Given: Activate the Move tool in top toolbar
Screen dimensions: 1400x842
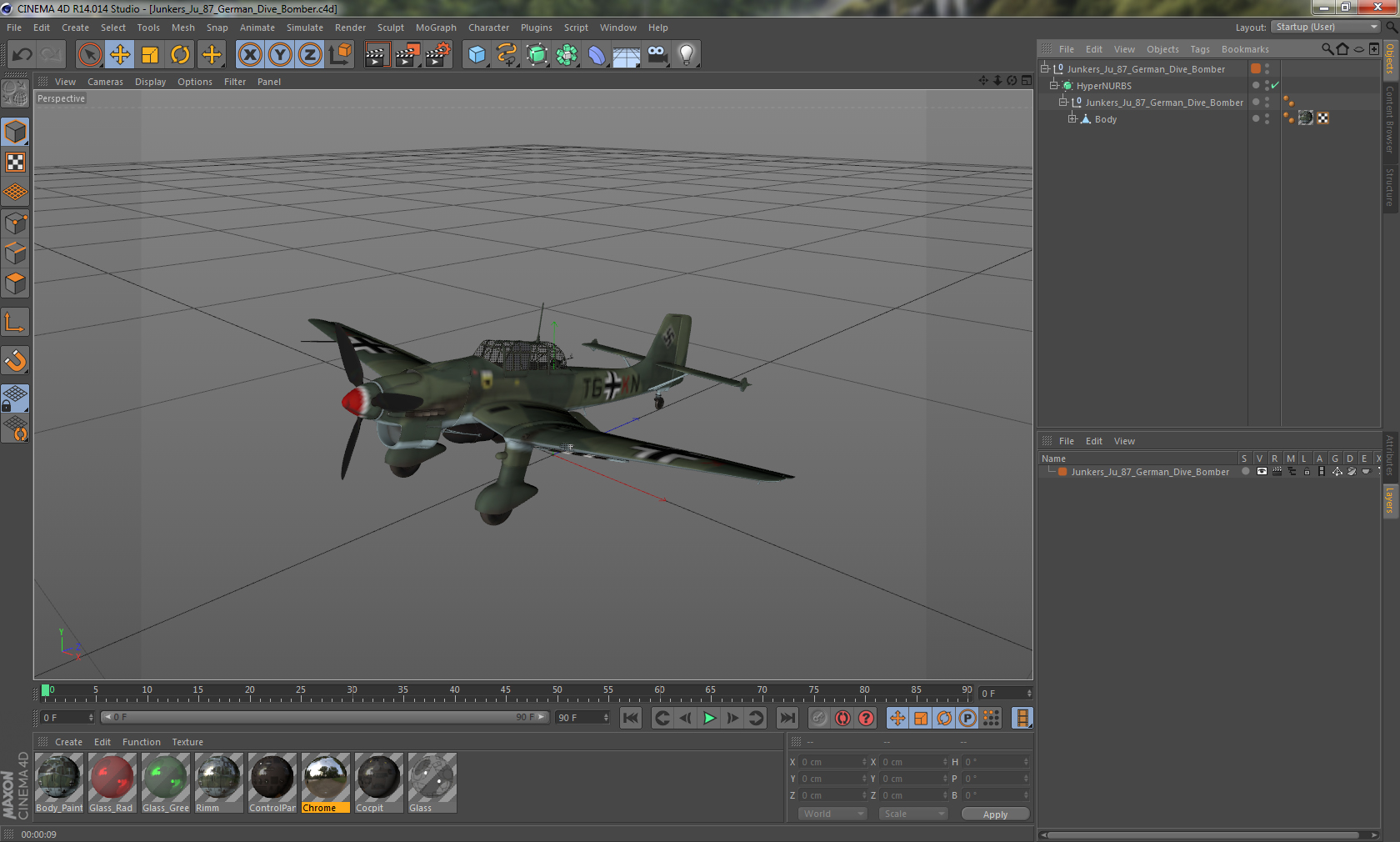Looking at the screenshot, I should pyautogui.click(x=120, y=55).
